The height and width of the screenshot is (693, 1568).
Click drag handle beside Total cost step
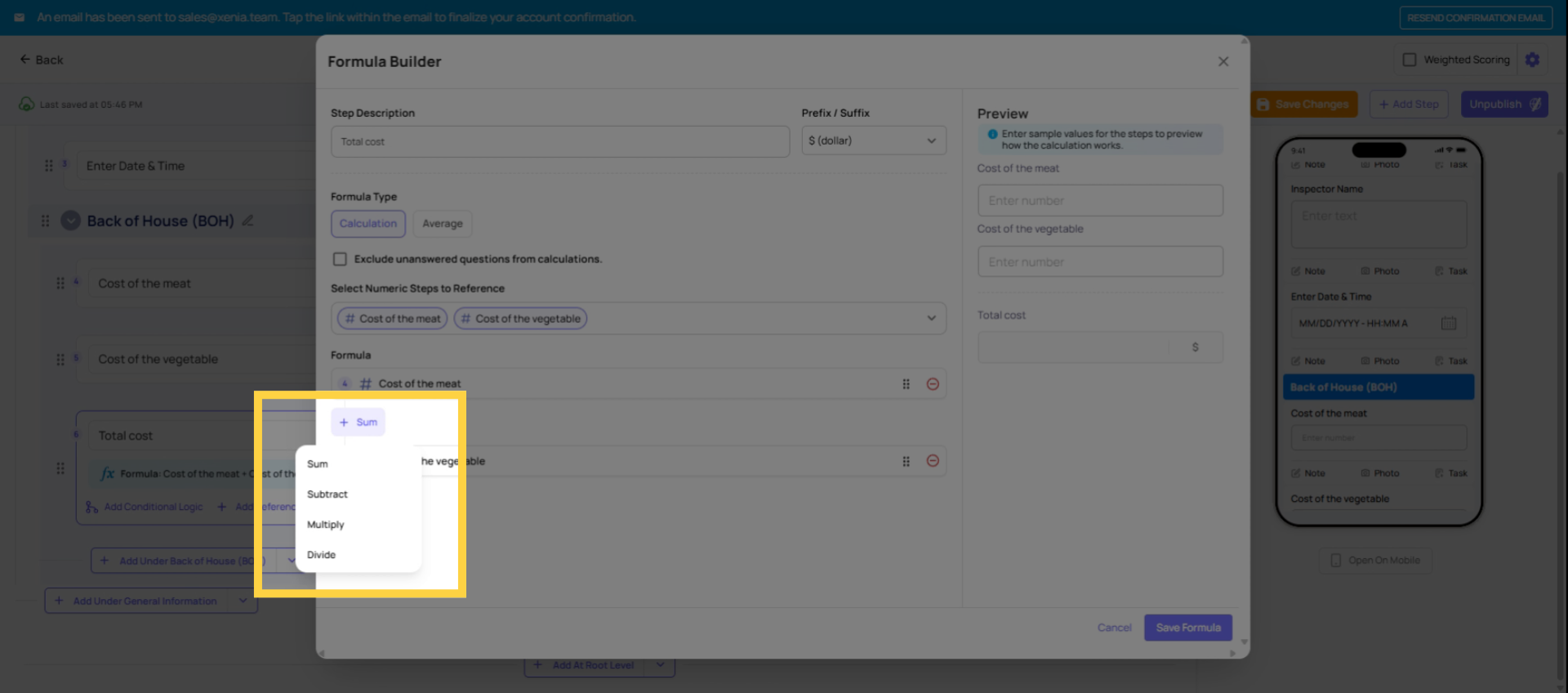(60, 468)
